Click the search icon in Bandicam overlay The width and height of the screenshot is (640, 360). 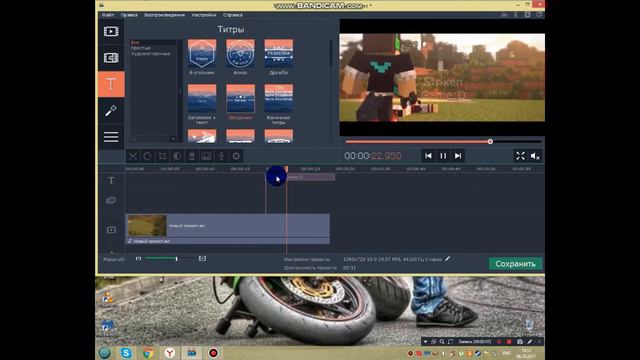click(442, 341)
